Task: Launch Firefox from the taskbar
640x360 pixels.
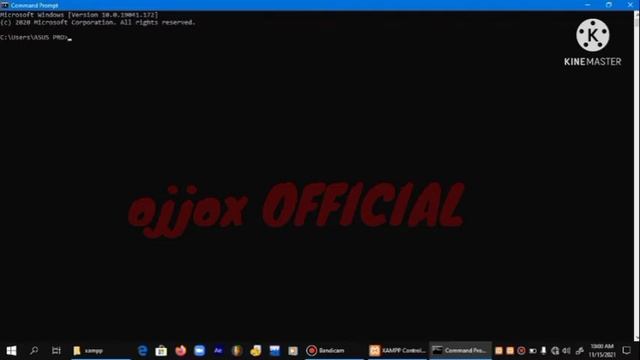Action: tap(180, 350)
